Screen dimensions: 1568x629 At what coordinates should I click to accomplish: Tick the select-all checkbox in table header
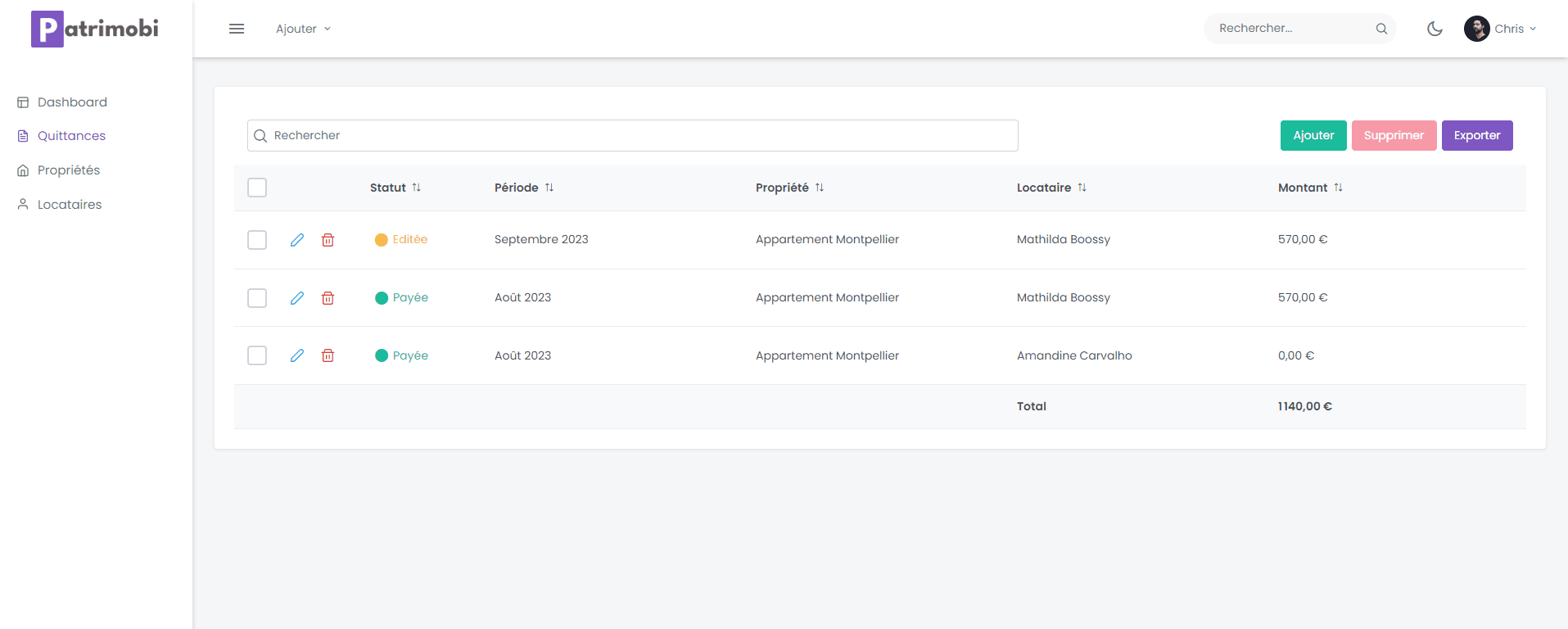click(x=257, y=188)
